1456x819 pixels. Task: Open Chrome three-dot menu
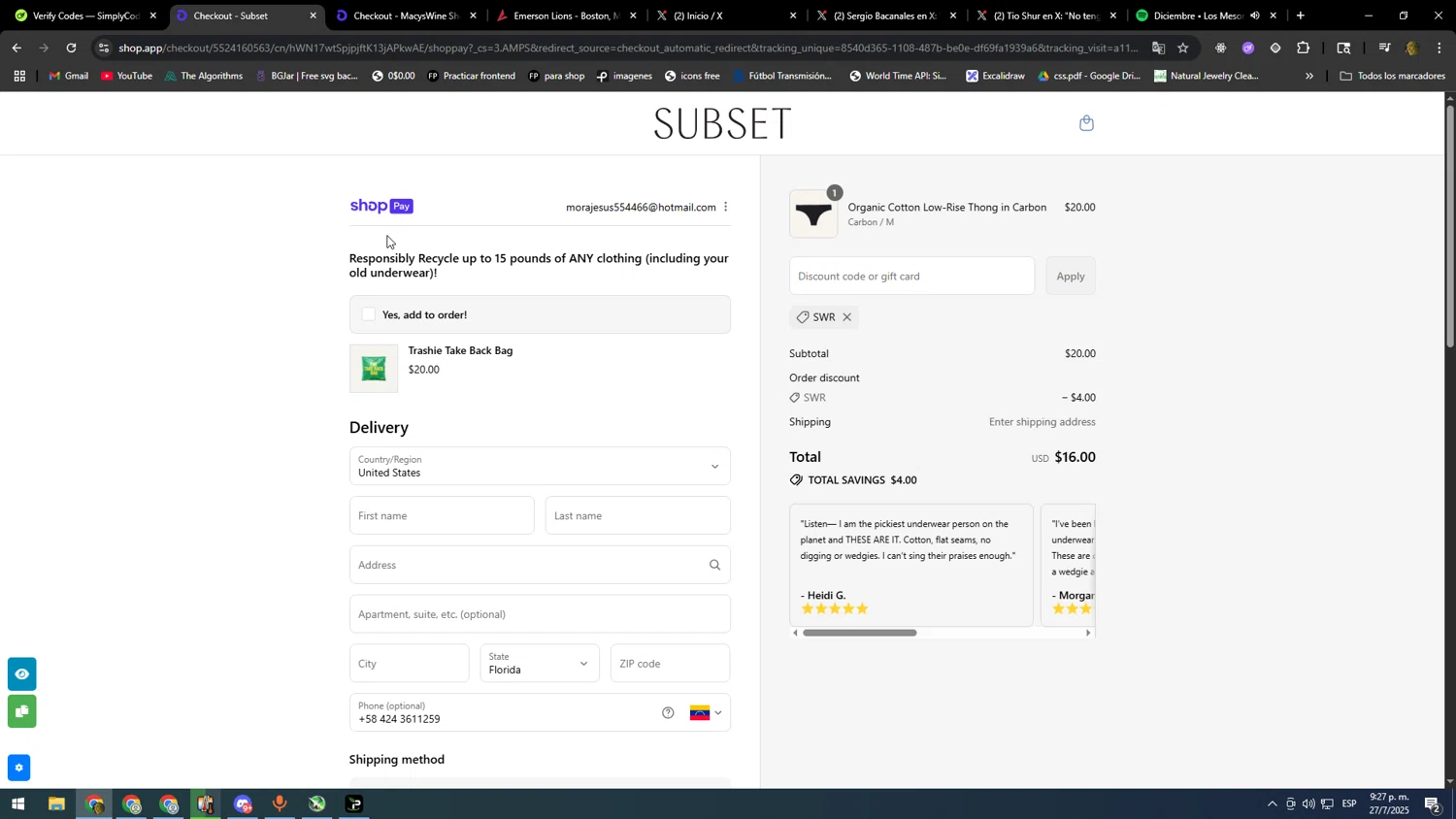point(1439,48)
